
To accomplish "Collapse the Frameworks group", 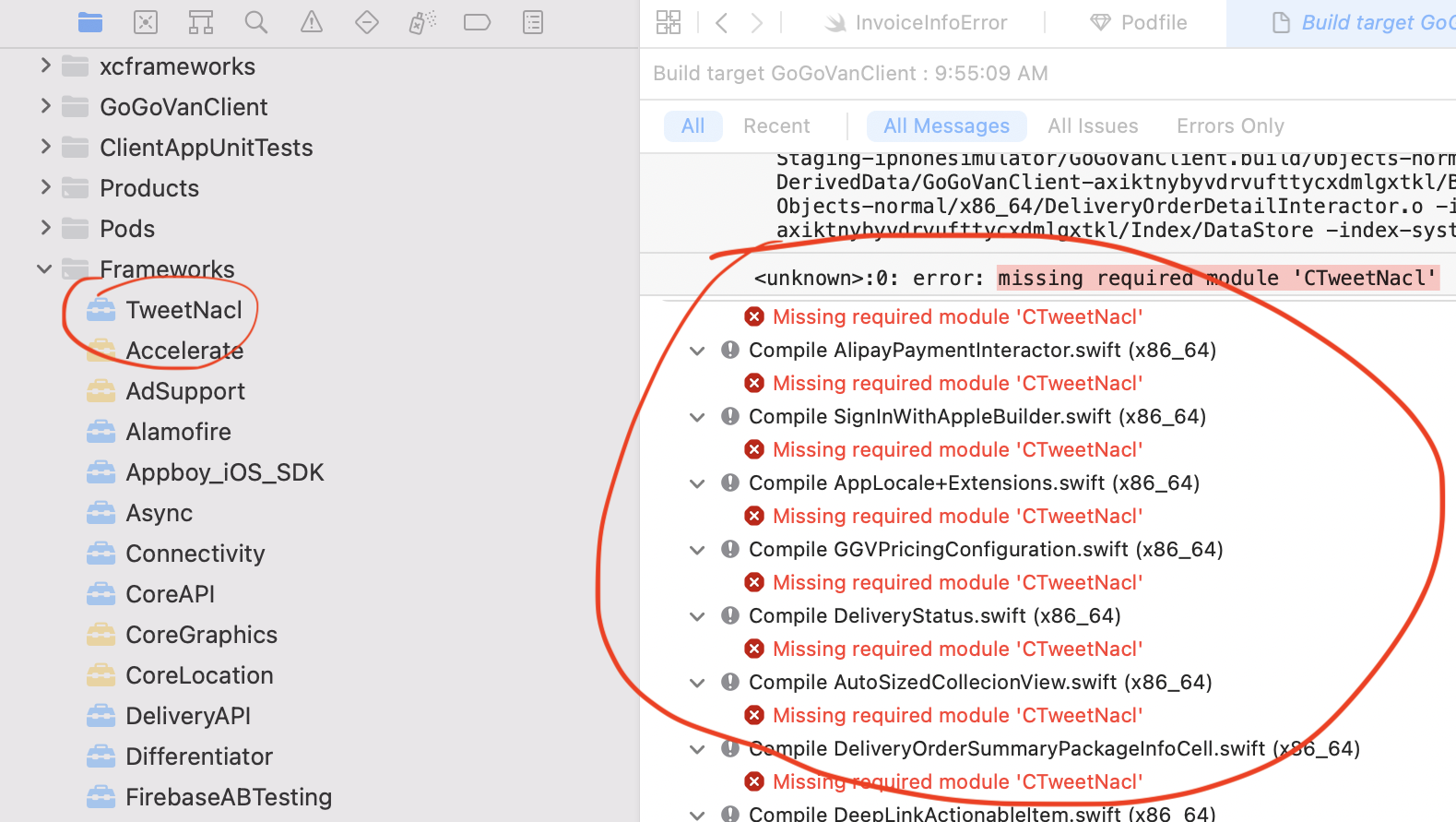I will point(44,269).
